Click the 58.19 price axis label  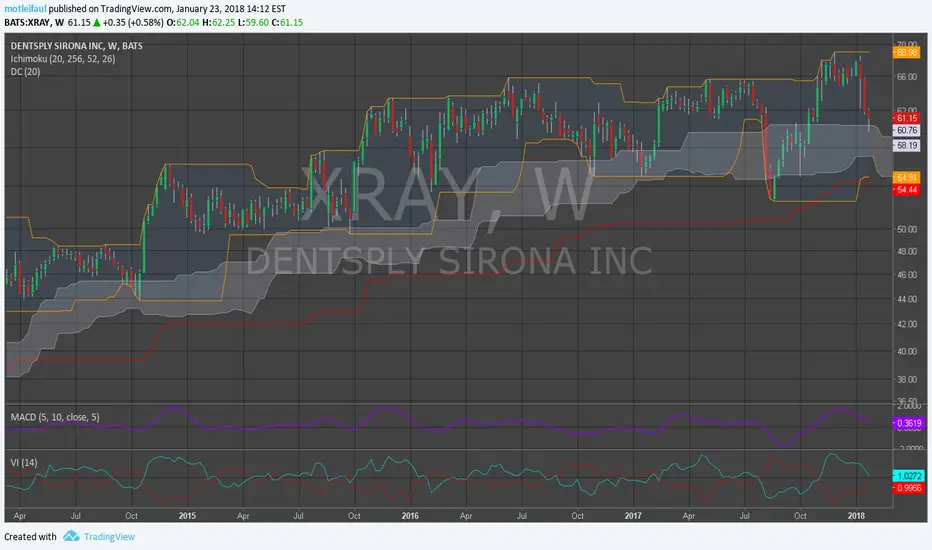point(906,145)
